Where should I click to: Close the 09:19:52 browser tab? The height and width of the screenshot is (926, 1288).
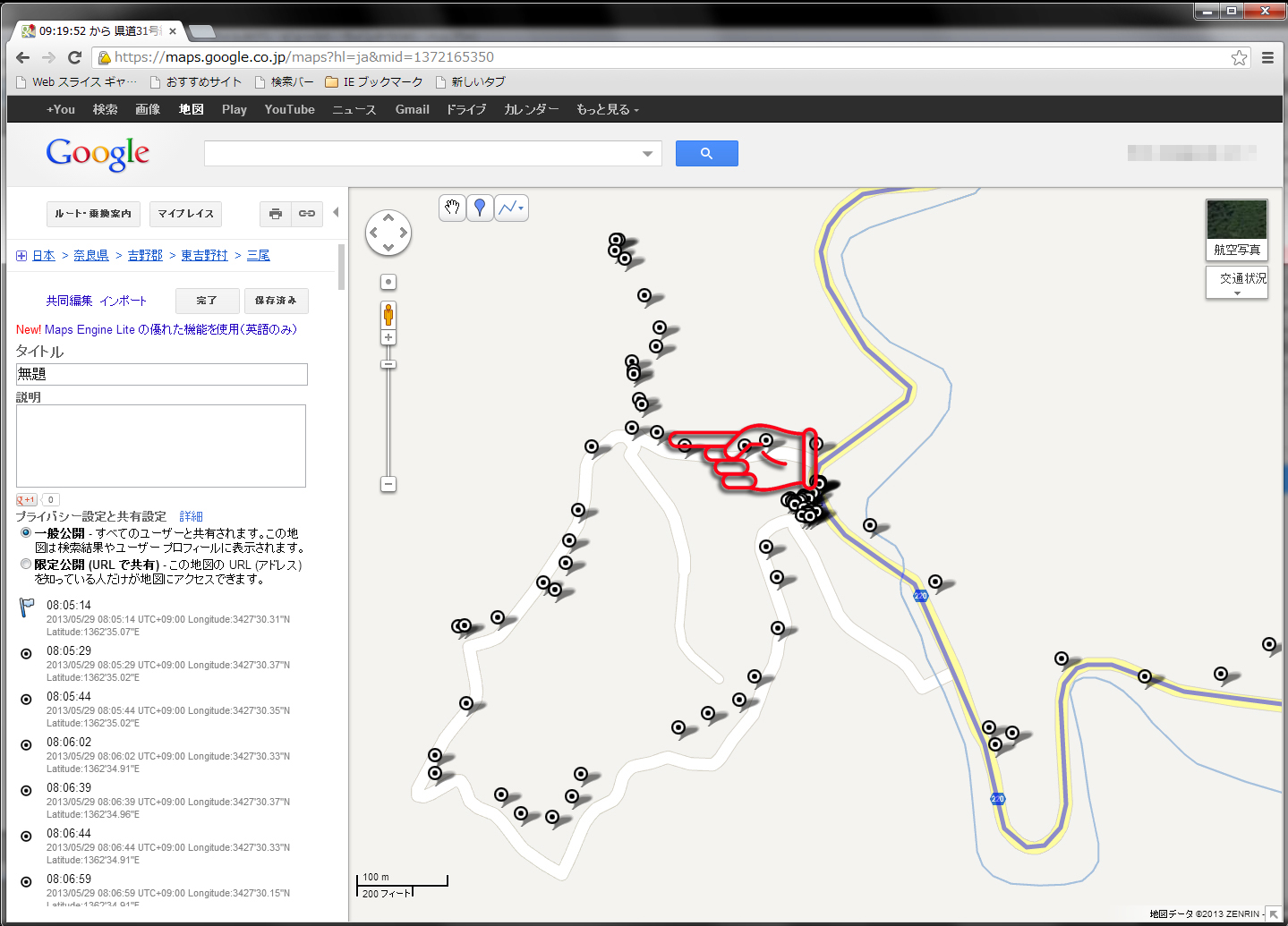(173, 31)
